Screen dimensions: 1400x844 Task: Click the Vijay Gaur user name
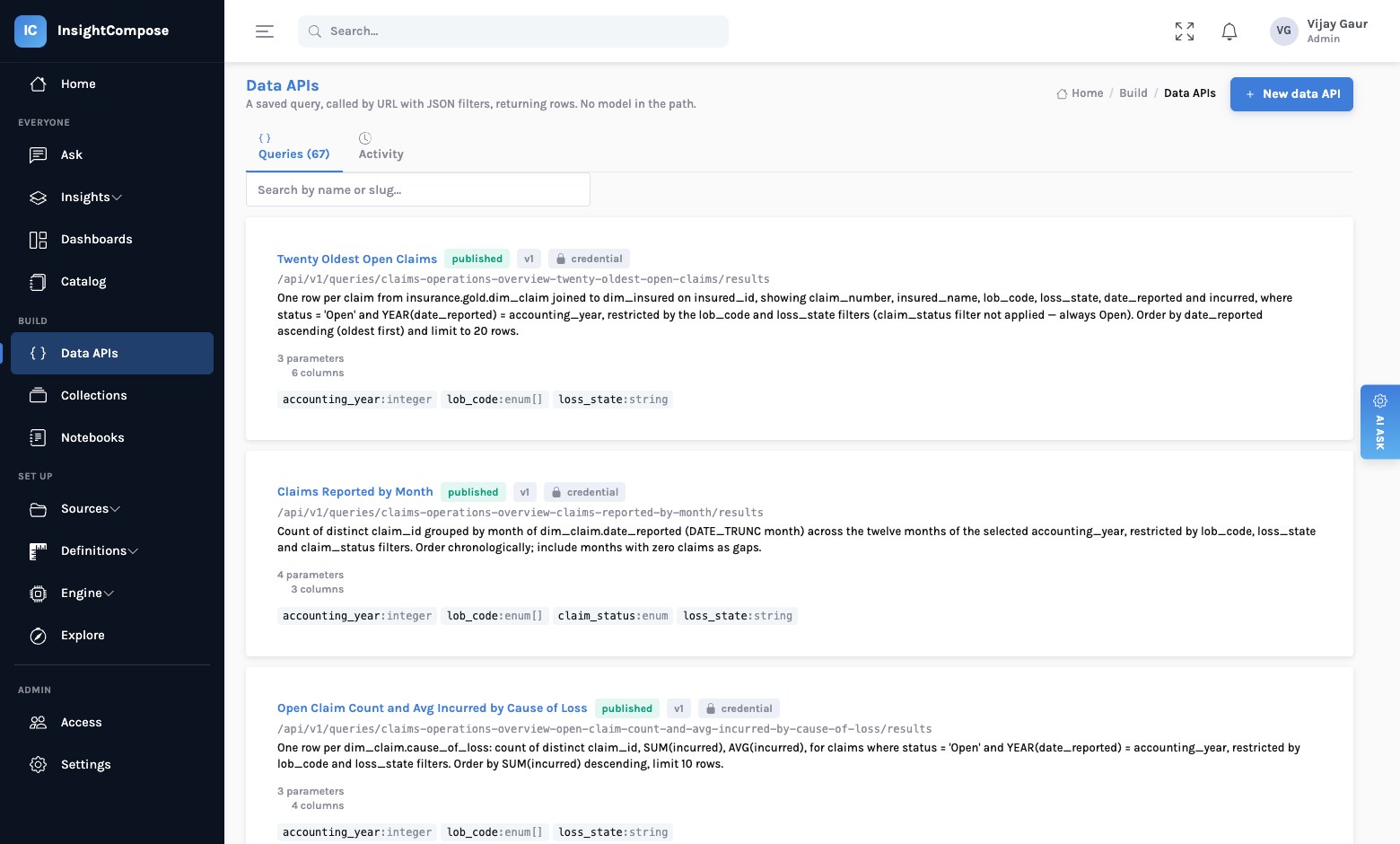pos(1337,24)
